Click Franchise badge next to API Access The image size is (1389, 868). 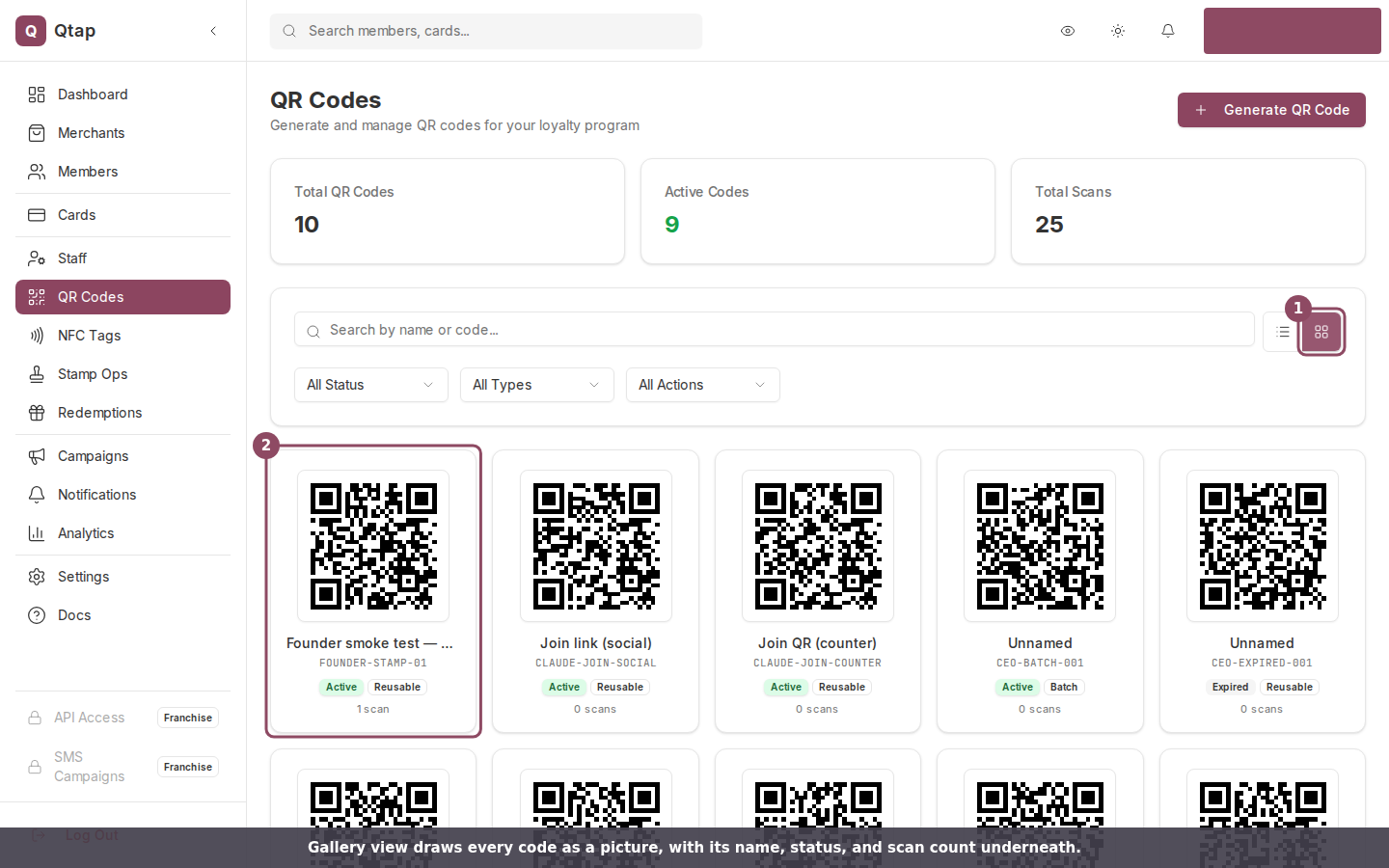click(x=188, y=718)
